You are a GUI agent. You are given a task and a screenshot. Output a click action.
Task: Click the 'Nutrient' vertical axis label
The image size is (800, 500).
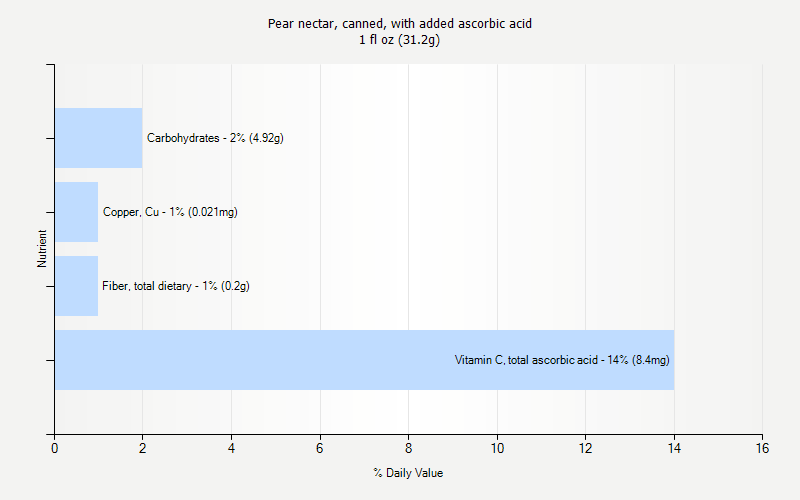pyautogui.click(x=42, y=248)
